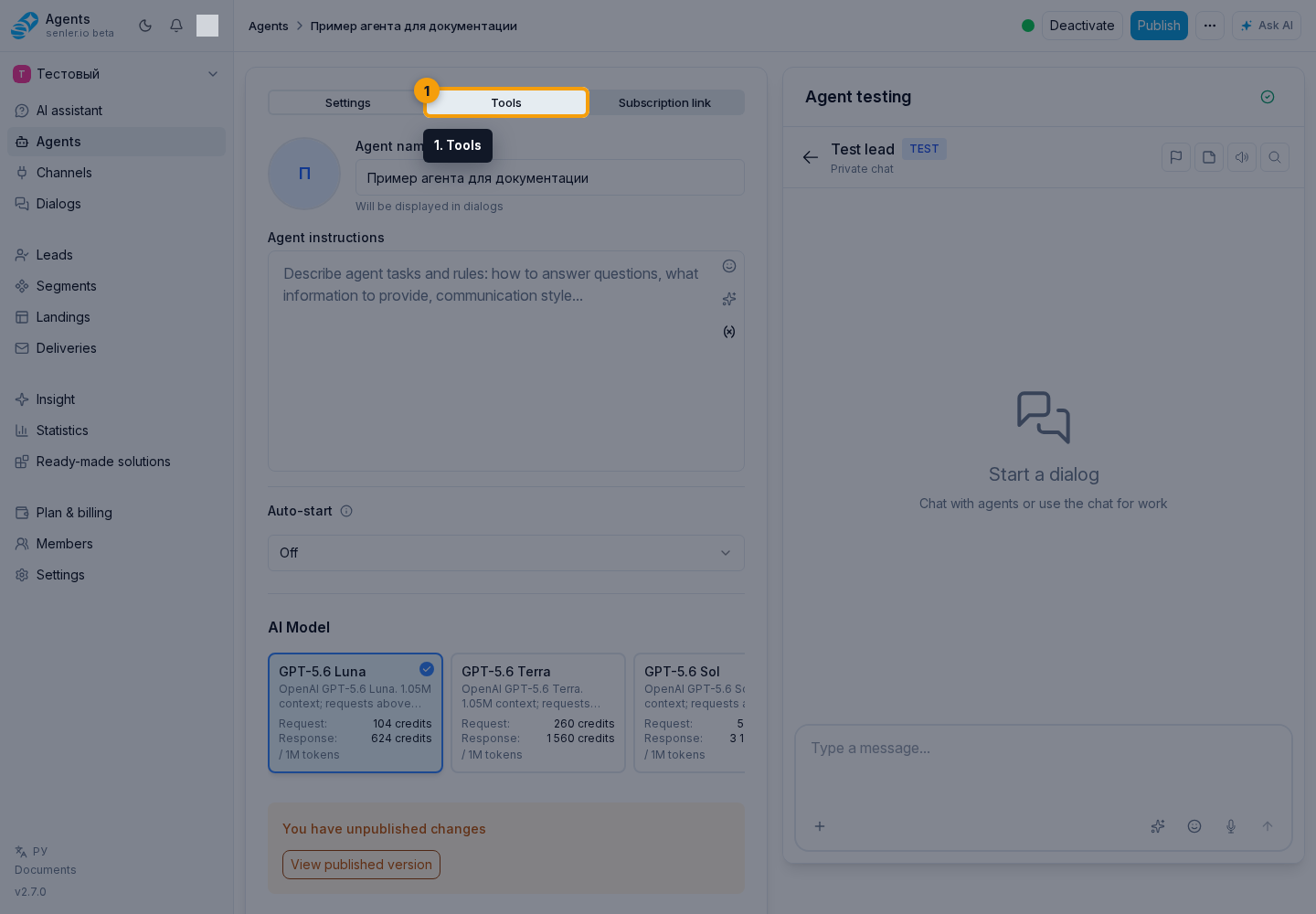Open the three-dots more menu
The image size is (1316, 914).
[1210, 26]
